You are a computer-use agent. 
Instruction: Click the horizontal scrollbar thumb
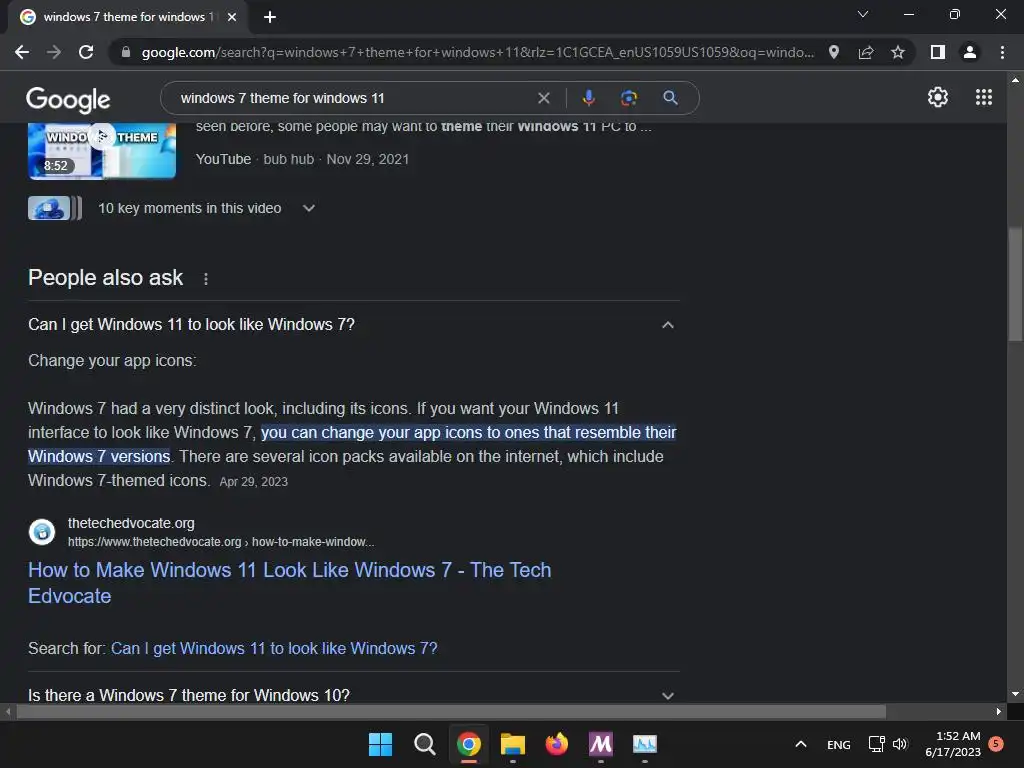(x=451, y=711)
